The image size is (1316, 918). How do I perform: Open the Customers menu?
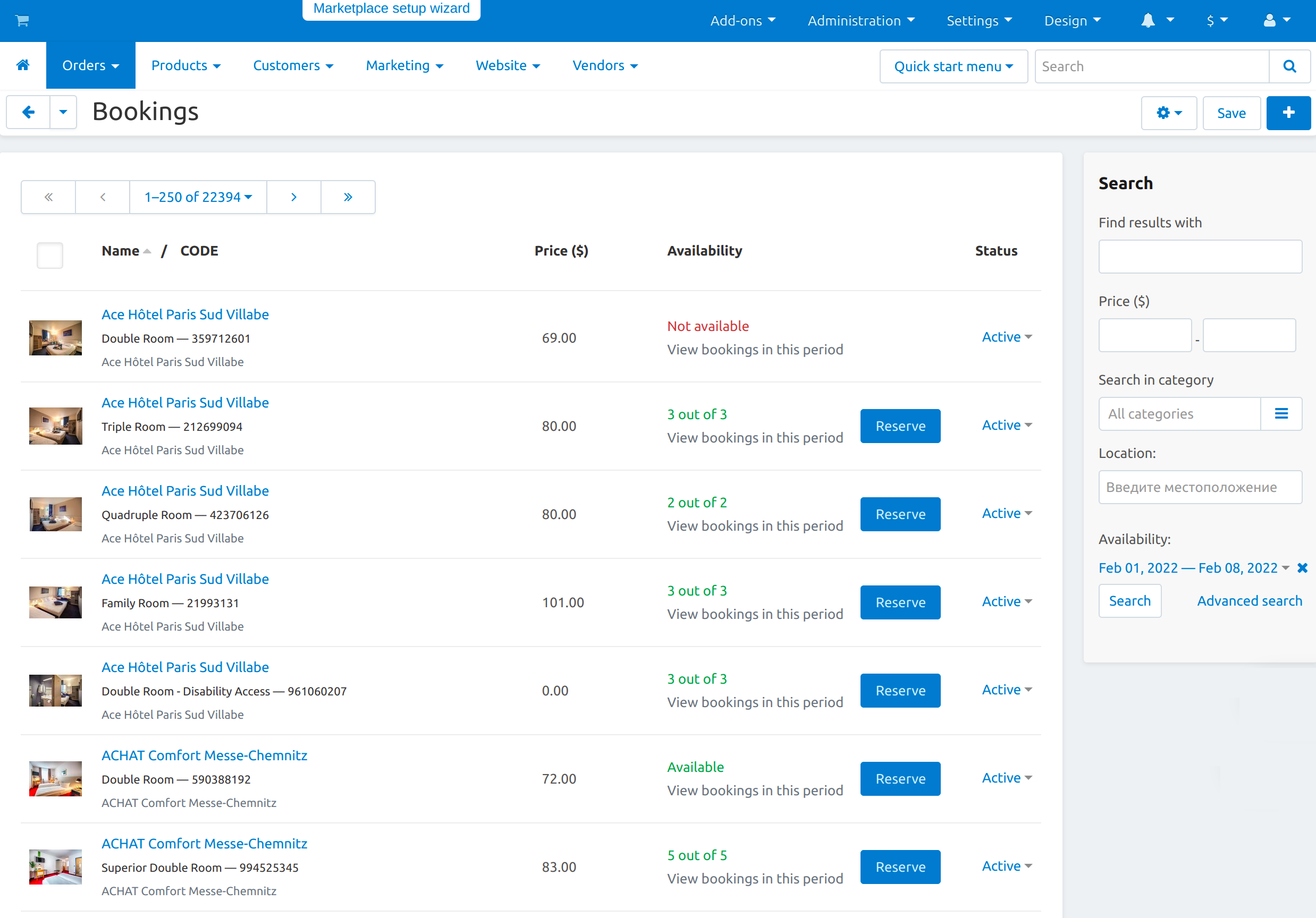pos(293,65)
